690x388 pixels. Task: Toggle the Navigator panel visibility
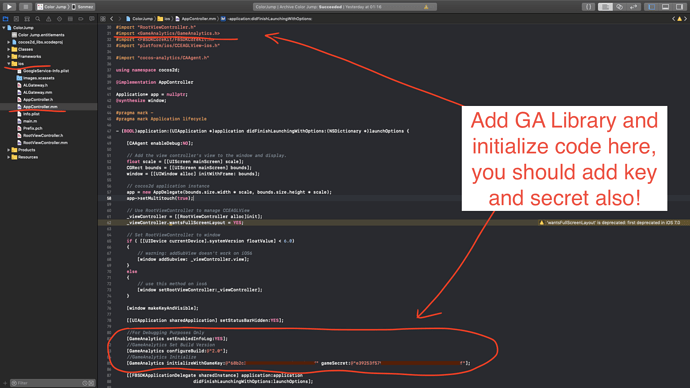pos(652,7)
